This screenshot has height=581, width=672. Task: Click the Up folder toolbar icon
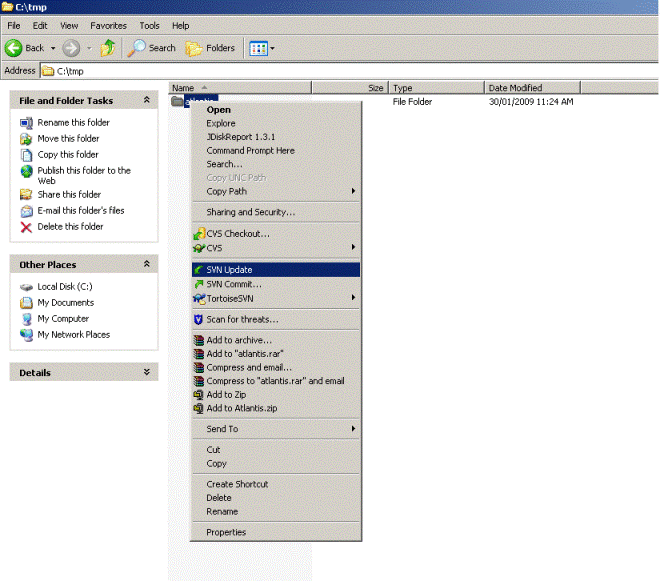coord(108,48)
